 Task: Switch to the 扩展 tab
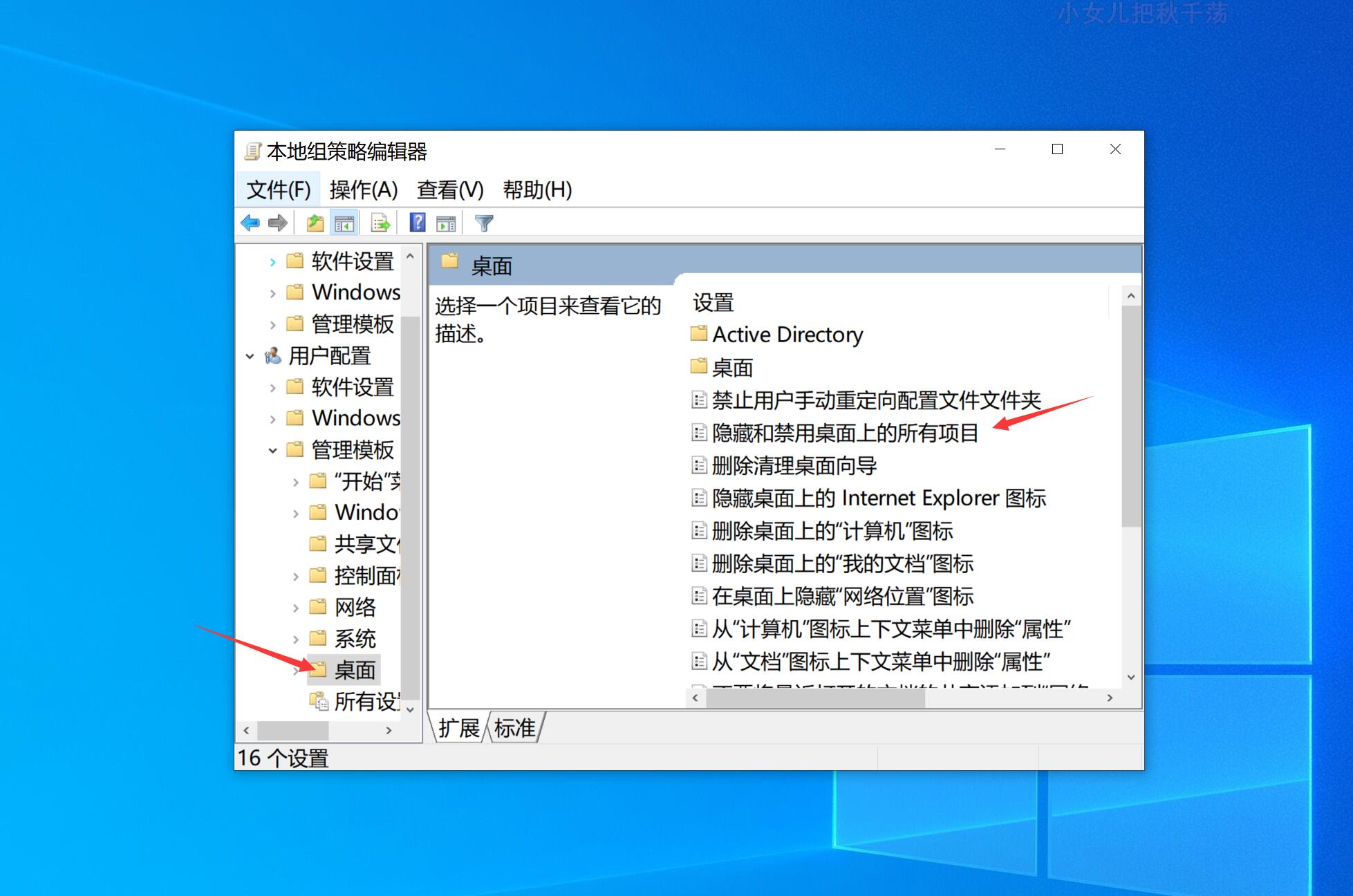pos(459,727)
